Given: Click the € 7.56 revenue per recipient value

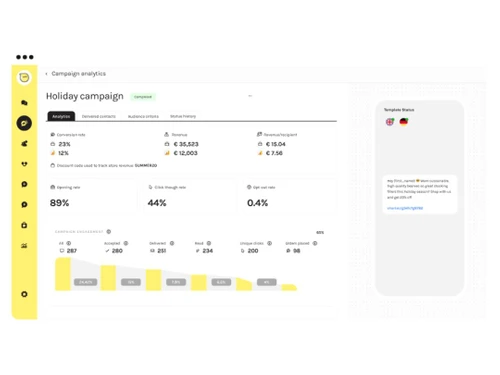Looking at the screenshot, I should point(274,153).
